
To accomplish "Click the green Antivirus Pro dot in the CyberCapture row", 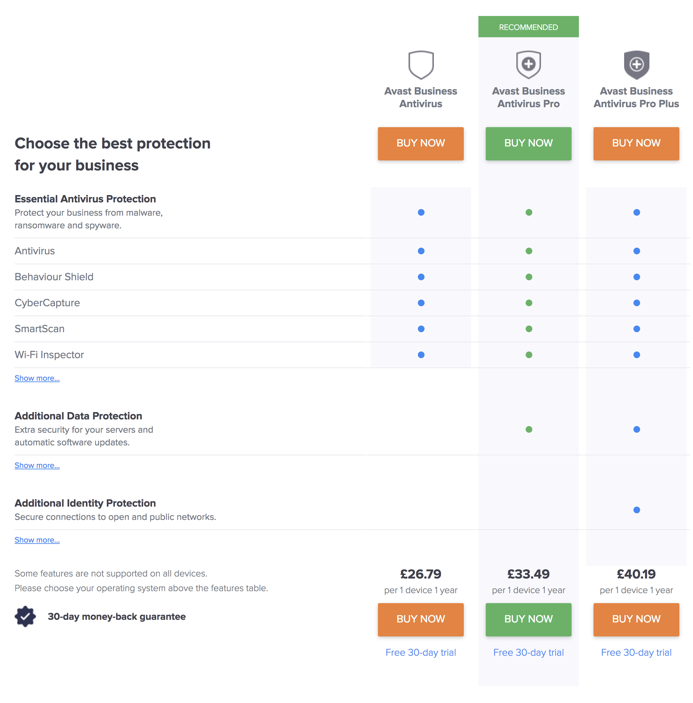I will pyautogui.click(x=529, y=303).
